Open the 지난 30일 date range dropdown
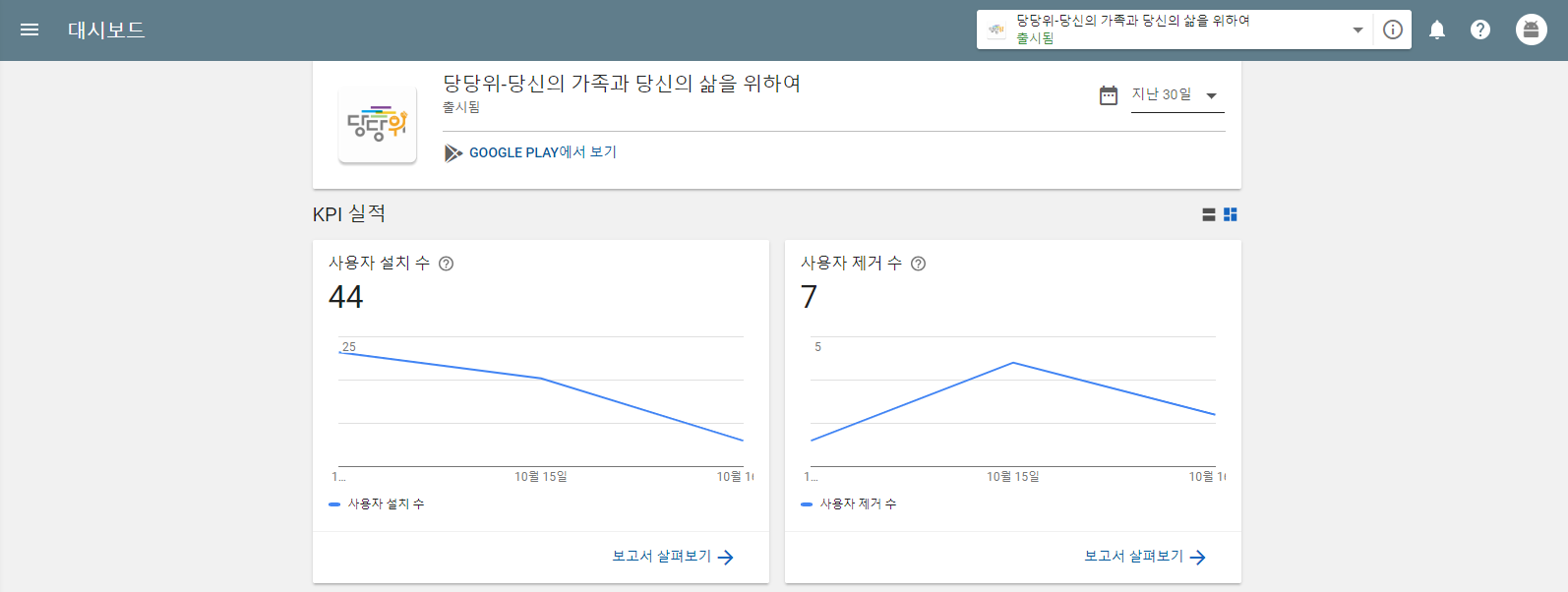The height and width of the screenshot is (592, 1568). point(1177,95)
